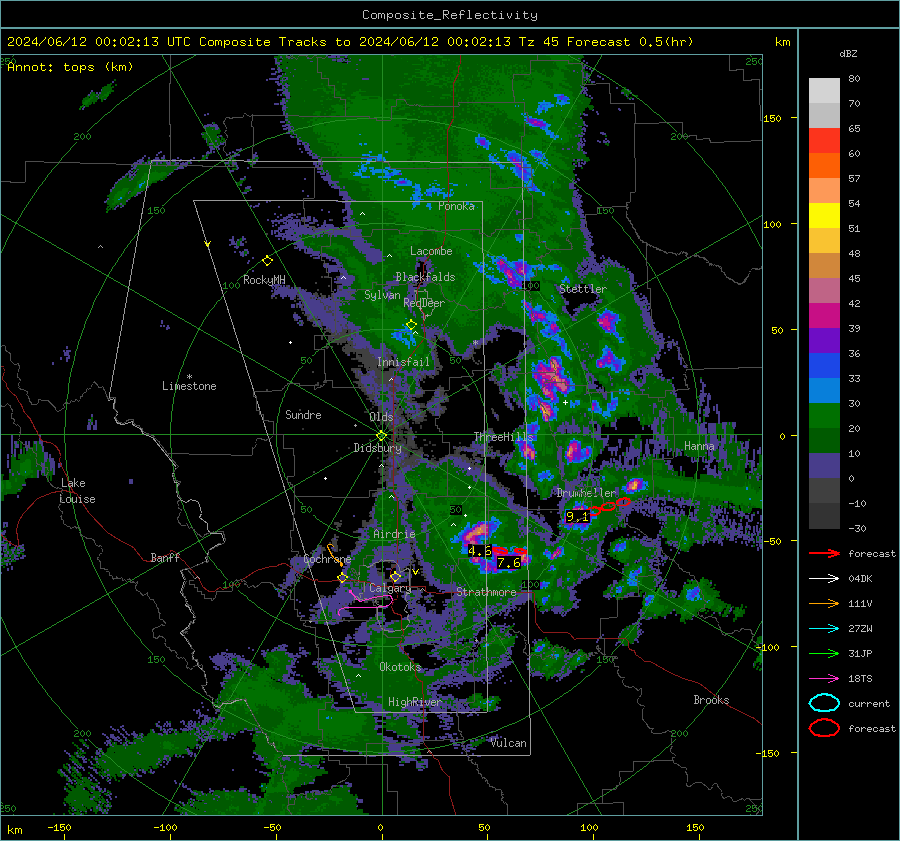
Task: Click the Sylvan label on map
Action: (x=382, y=295)
